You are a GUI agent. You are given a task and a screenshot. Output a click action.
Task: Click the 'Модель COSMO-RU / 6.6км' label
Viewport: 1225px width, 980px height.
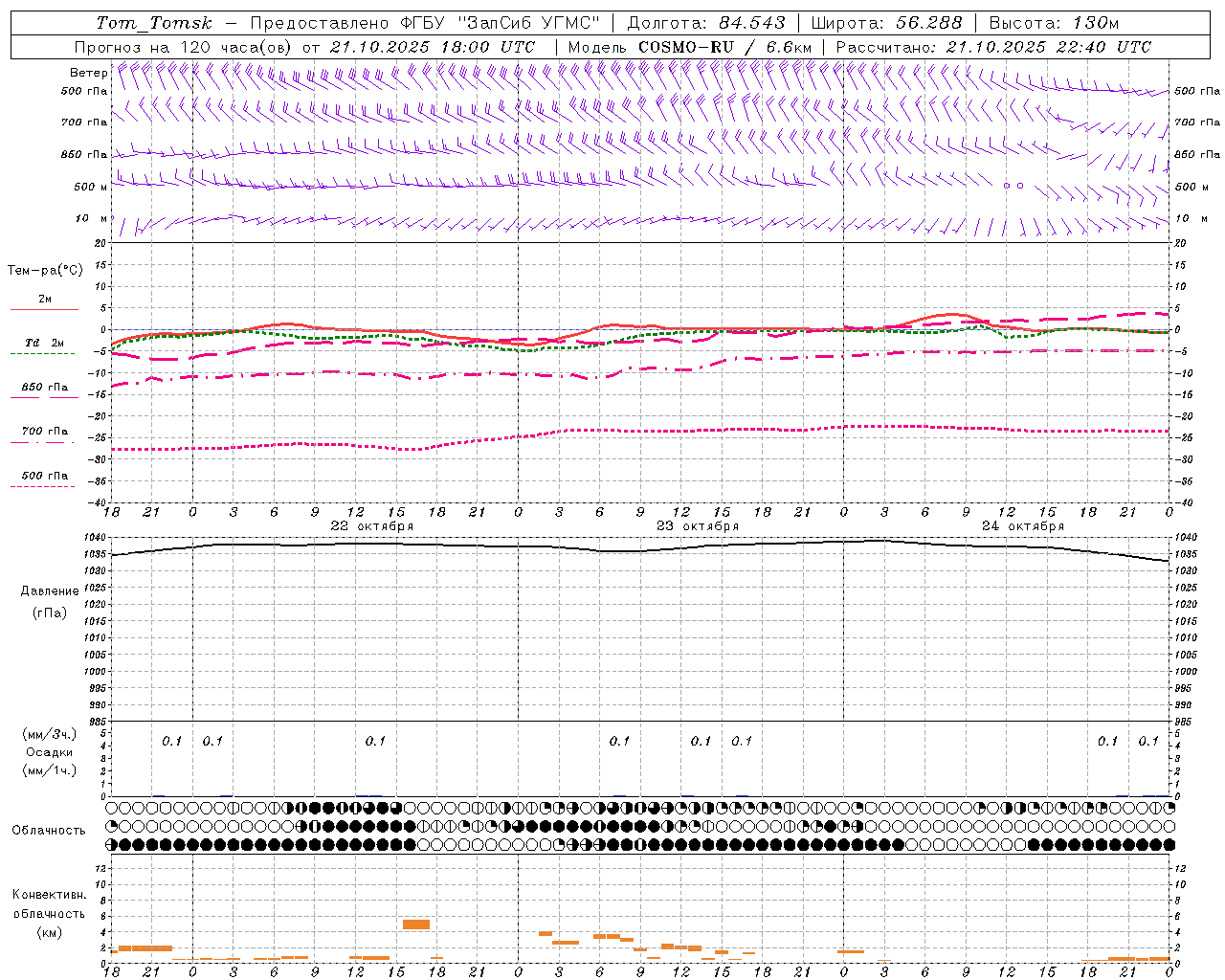tap(690, 47)
